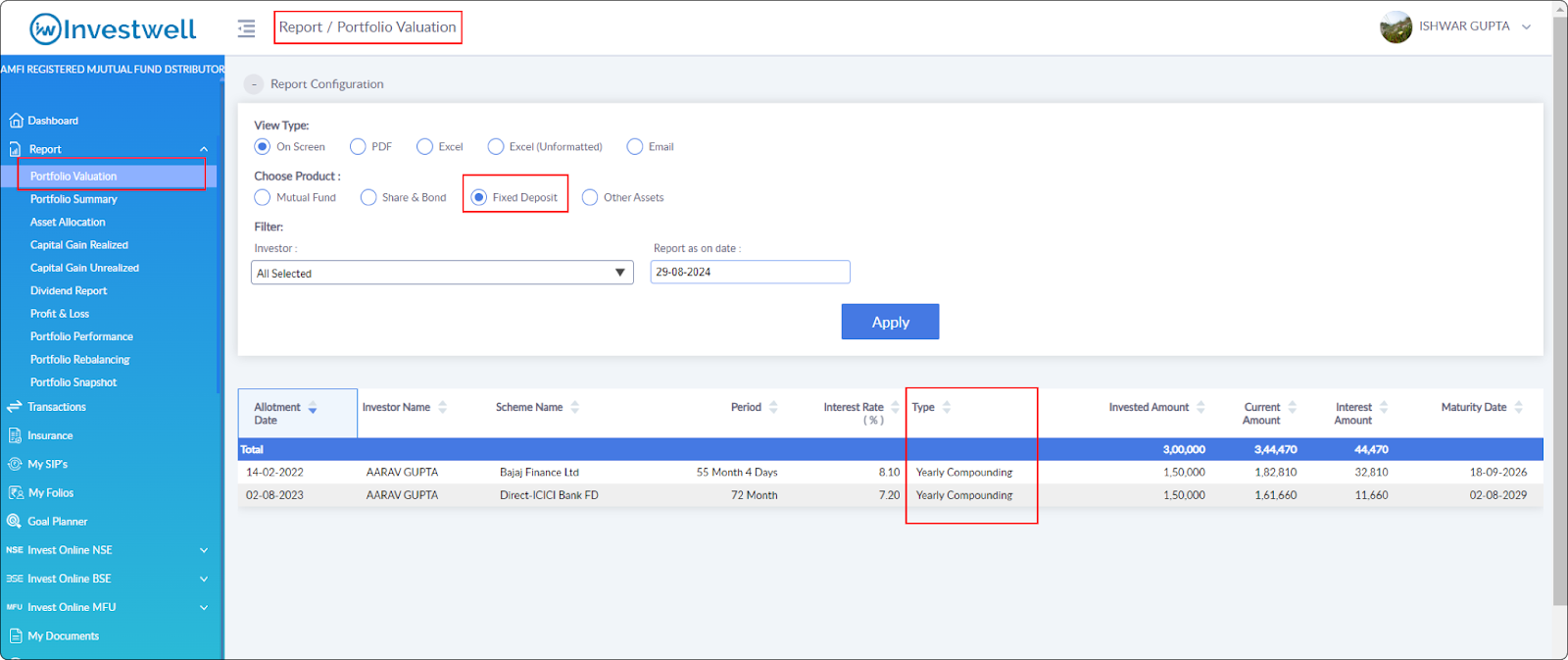Viewport: 1568px width, 660px height.
Task: Collapse the Report menu chevron
Action: [204, 149]
